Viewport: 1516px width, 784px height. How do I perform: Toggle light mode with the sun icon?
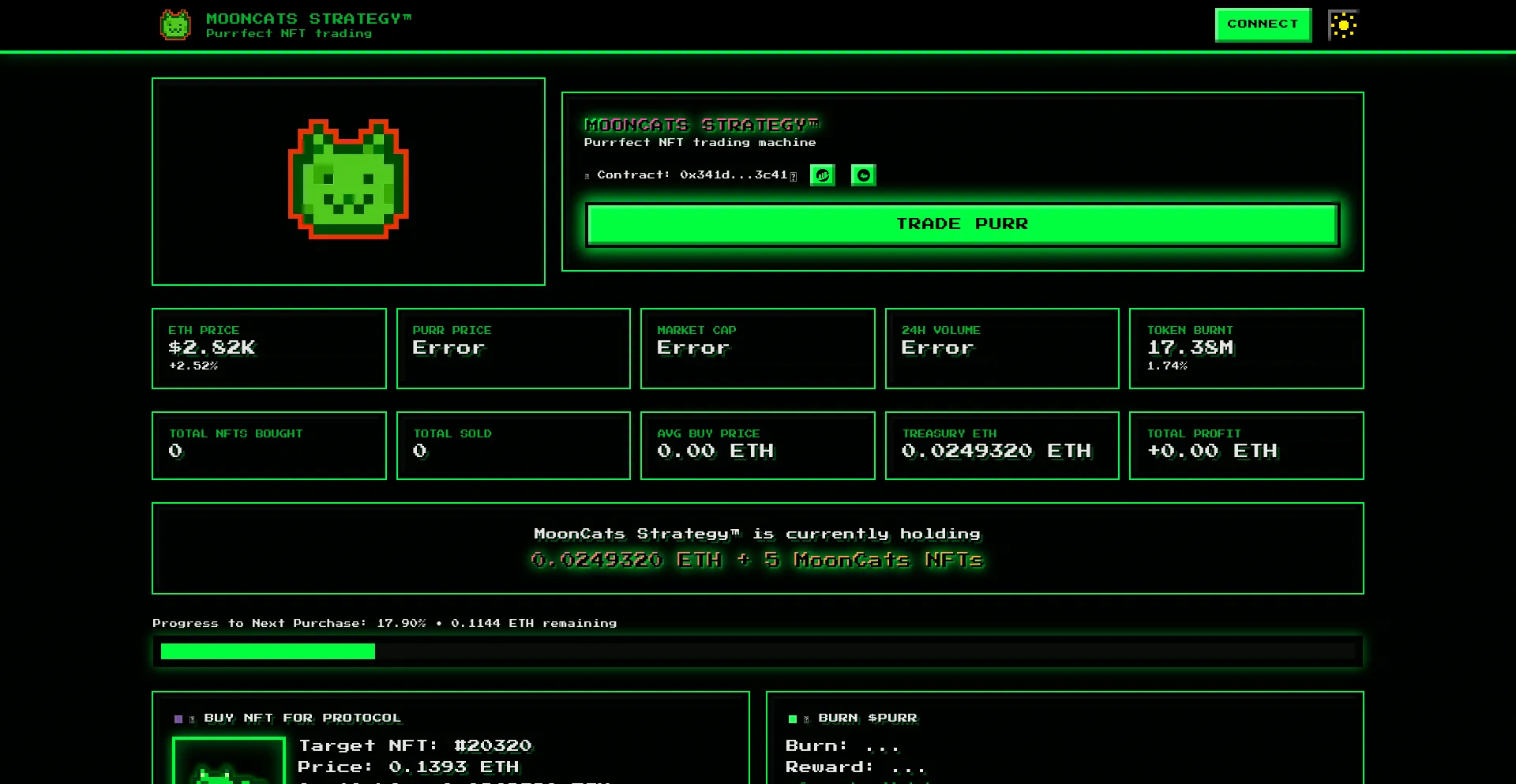(1342, 25)
